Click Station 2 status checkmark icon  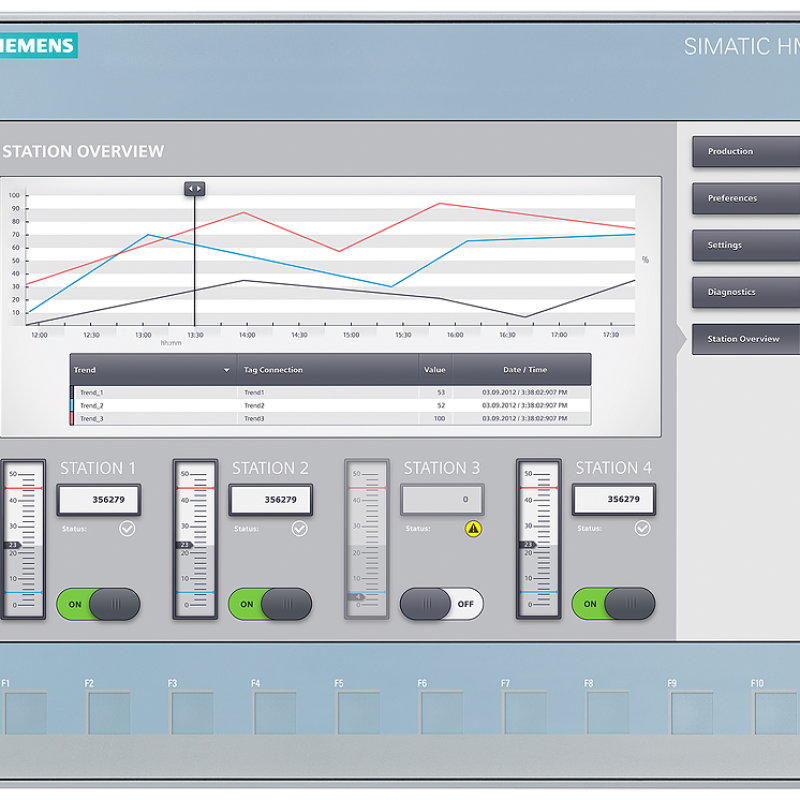pyautogui.click(x=299, y=528)
